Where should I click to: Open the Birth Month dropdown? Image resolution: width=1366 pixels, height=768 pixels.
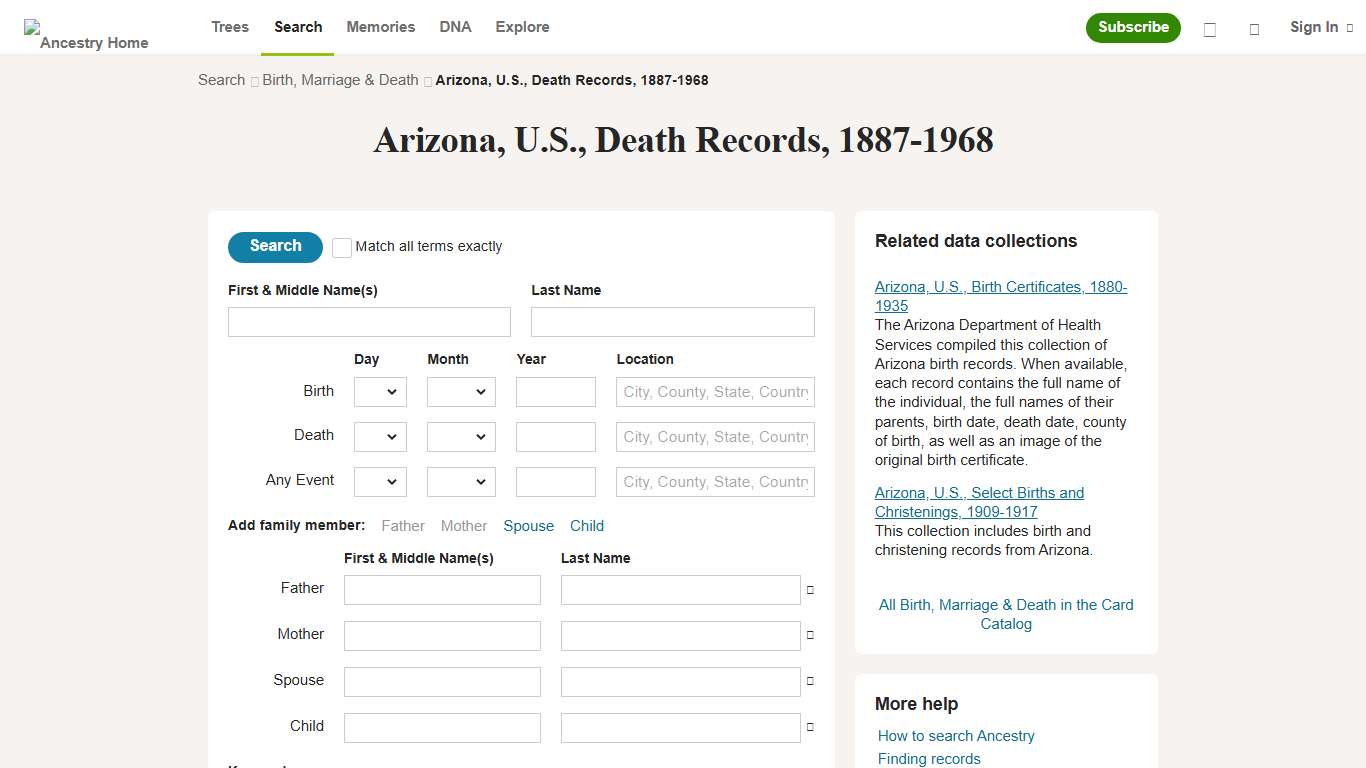pyautogui.click(x=461, y=392)
